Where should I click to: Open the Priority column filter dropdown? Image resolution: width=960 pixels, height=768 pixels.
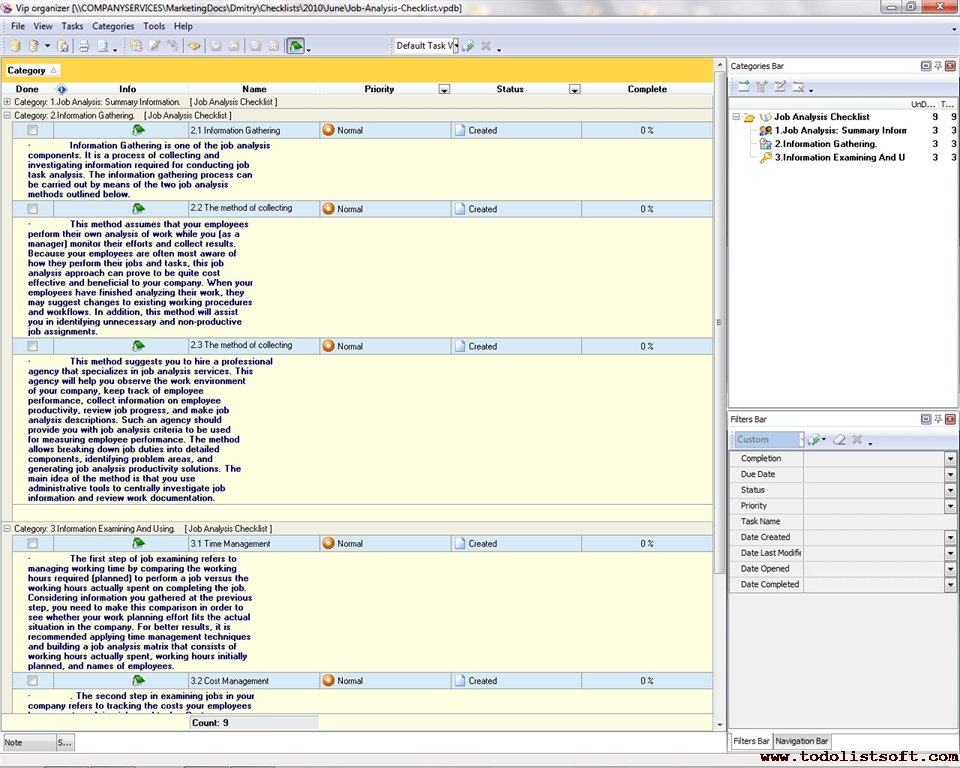(x=445, y=89)
